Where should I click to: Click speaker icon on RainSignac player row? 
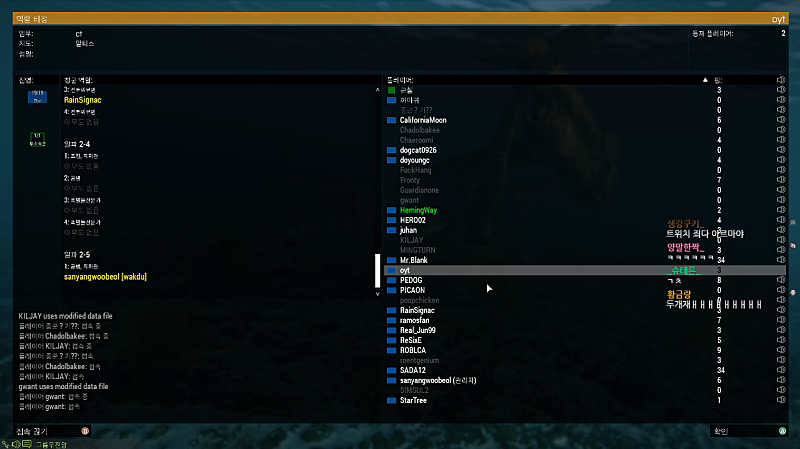click(x=781, y=310)
